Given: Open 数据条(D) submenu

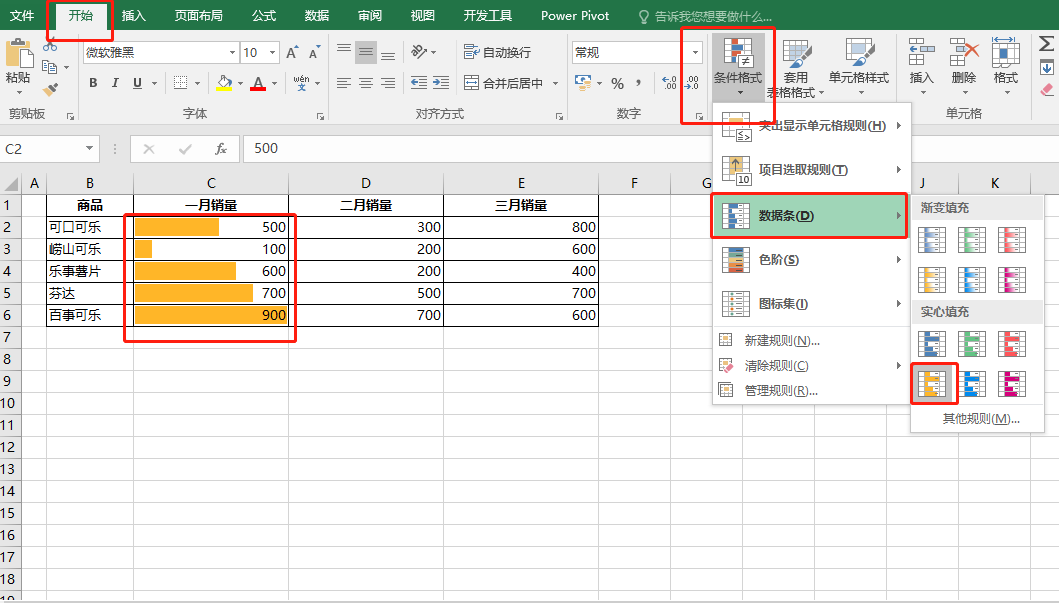Looking at the screenshot, I should click(x=810, y=216).
